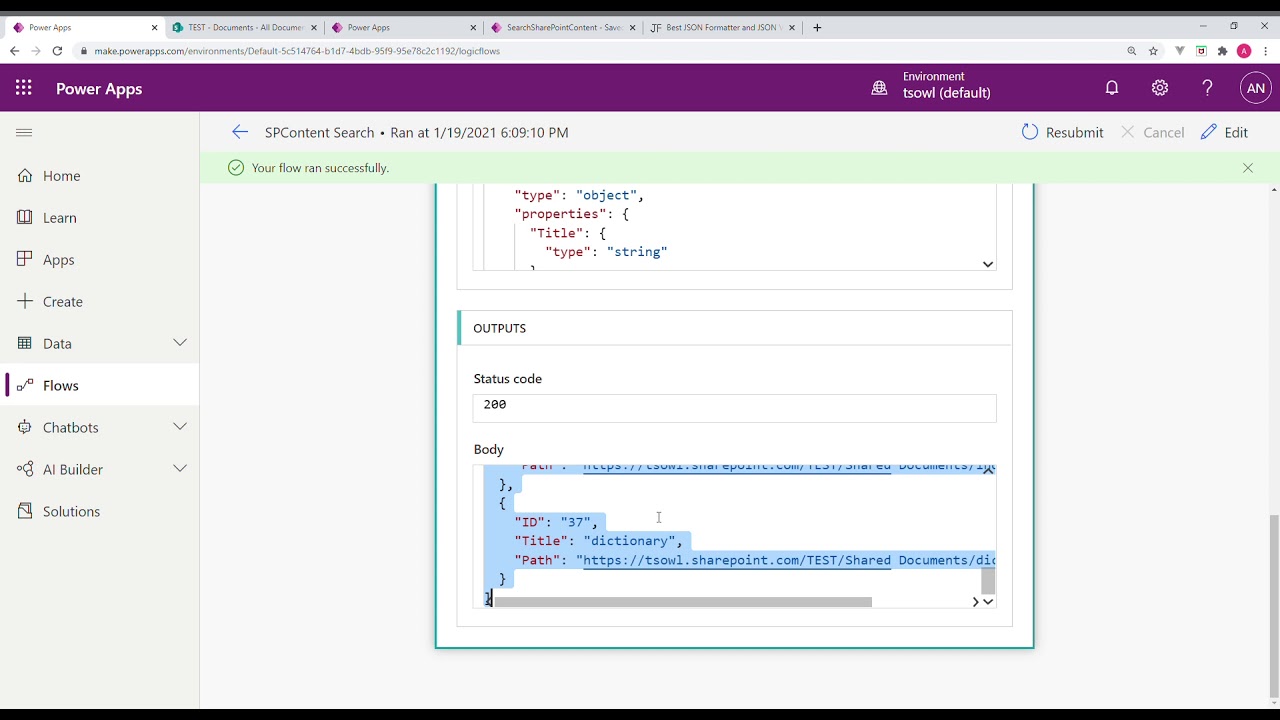Click the page vertical scrollbar thumb
1280x720 pixels.
pos(1273,606)
